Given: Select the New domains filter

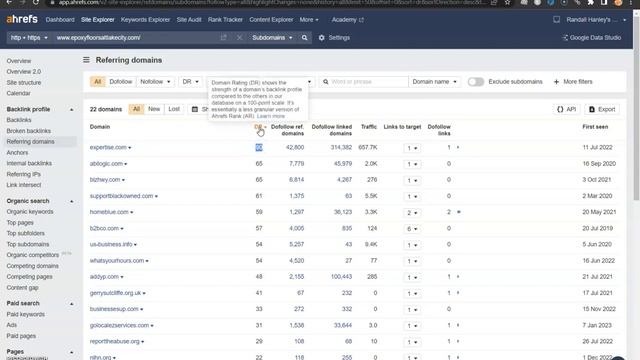Looking at the screenshot, I should coord(154,109).
